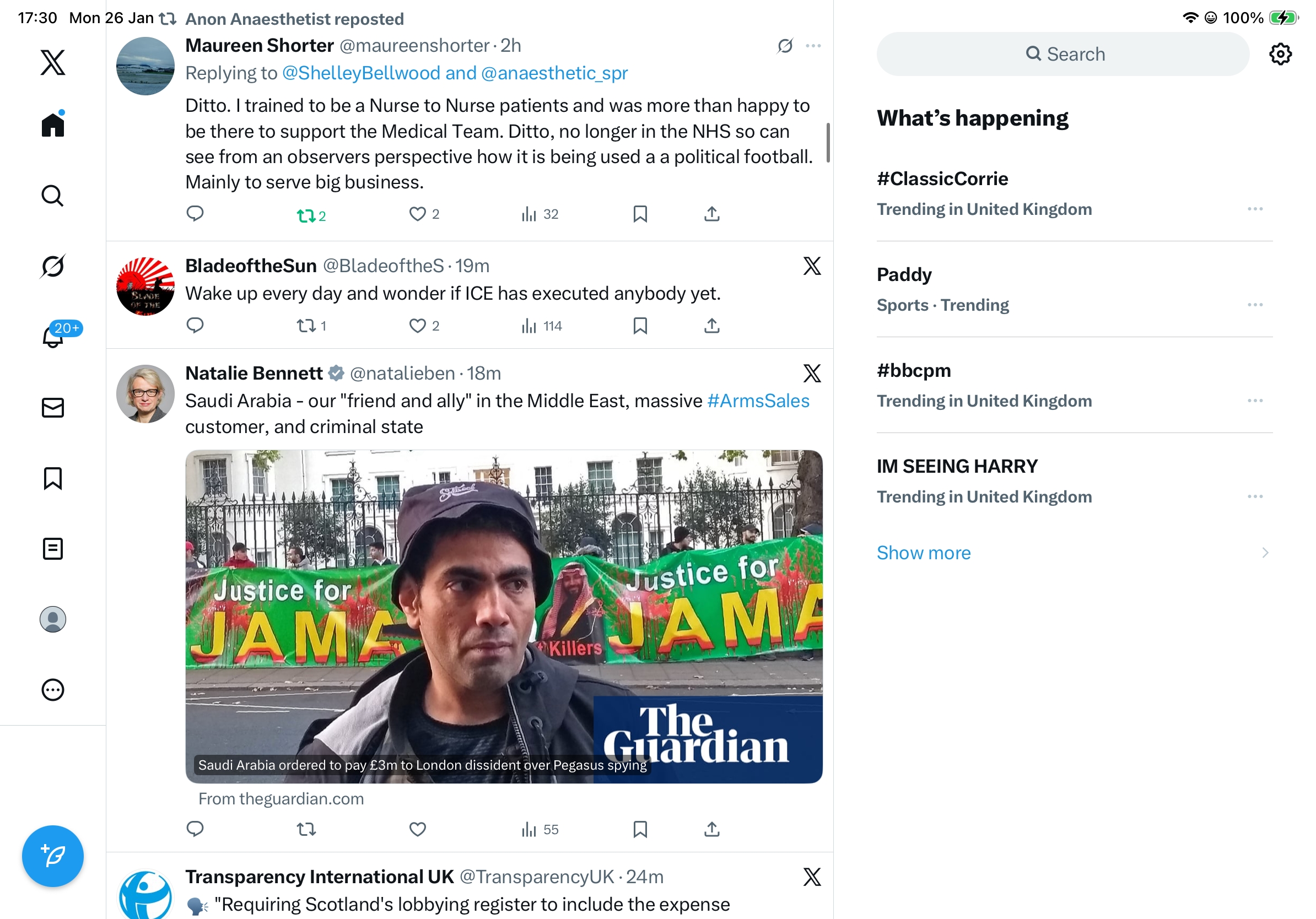Open the Bookmarks sidebar item
This screenshot has width=1316, height=919.
[53, 478]
